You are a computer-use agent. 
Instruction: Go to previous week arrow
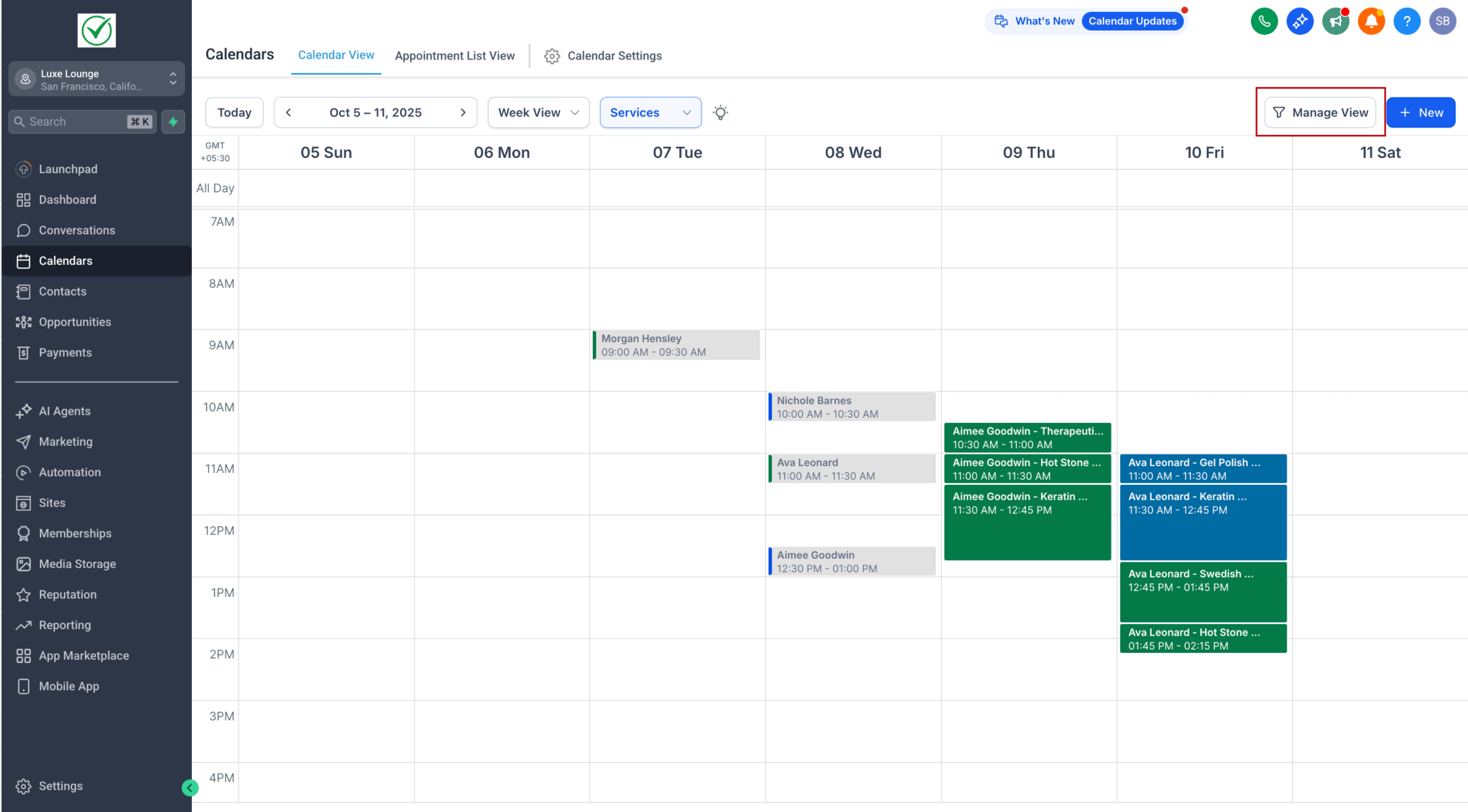pos(289,112)
